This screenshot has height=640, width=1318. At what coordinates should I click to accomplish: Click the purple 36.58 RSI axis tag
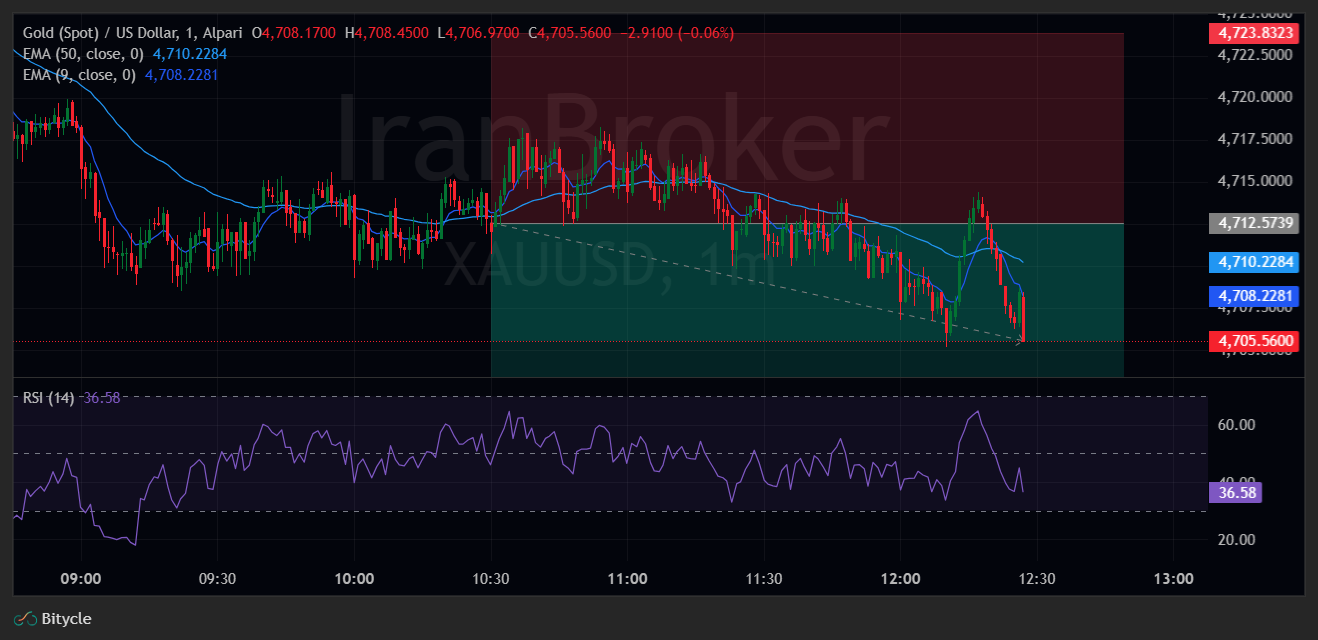click(1236, 492)
